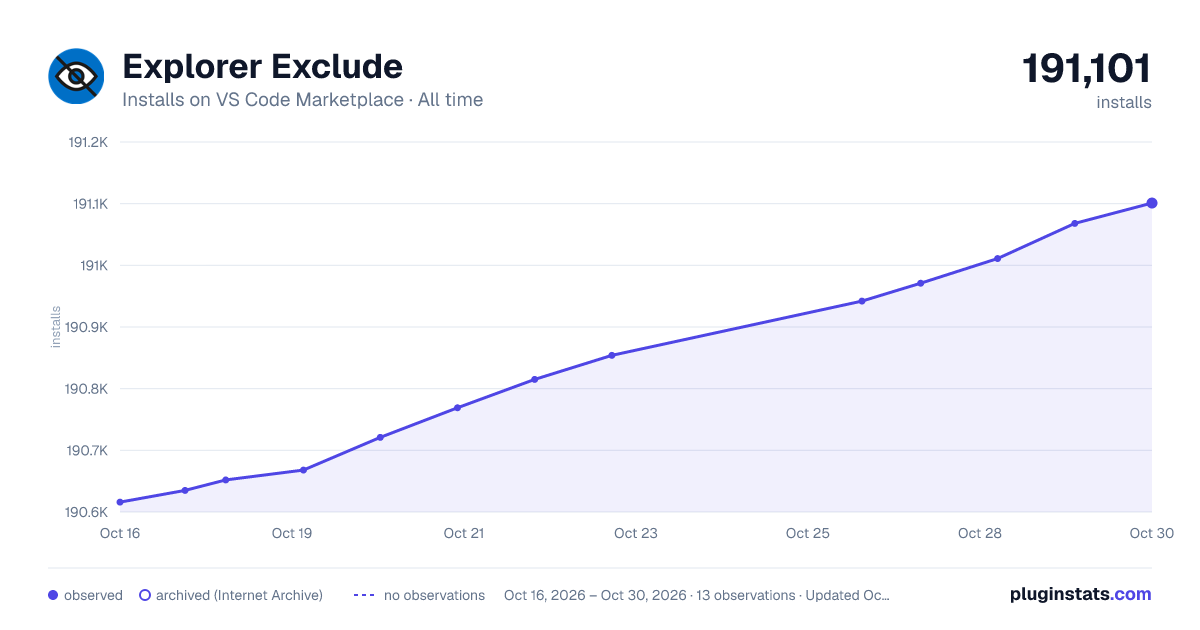1200x630 pixels.
Task: Click the 191K y-axis label
Action: [x=95, y=265]
